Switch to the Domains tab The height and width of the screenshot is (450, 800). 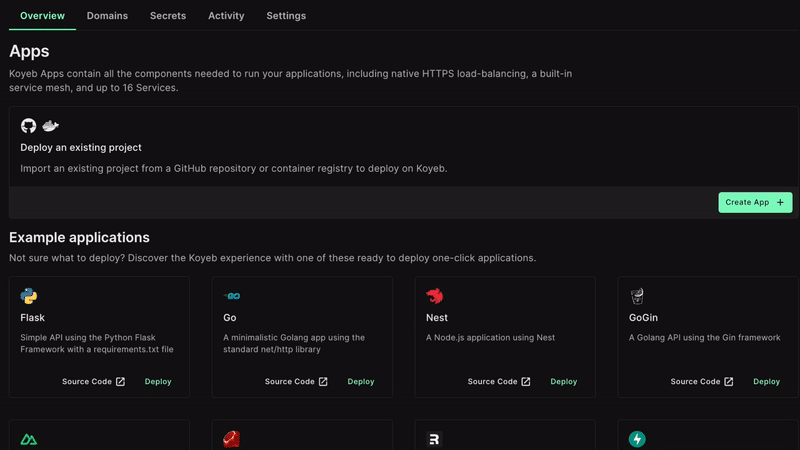pos(107,16)
